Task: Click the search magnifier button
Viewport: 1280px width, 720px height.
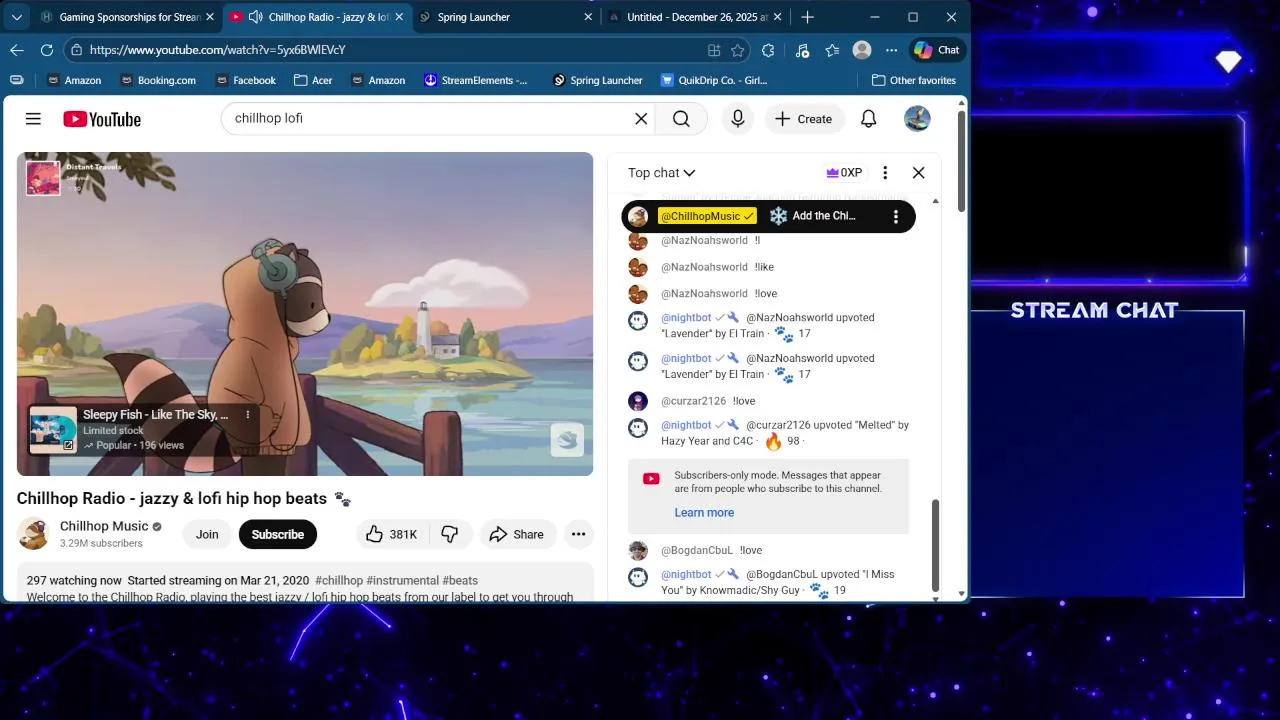Action: (681, 119)
